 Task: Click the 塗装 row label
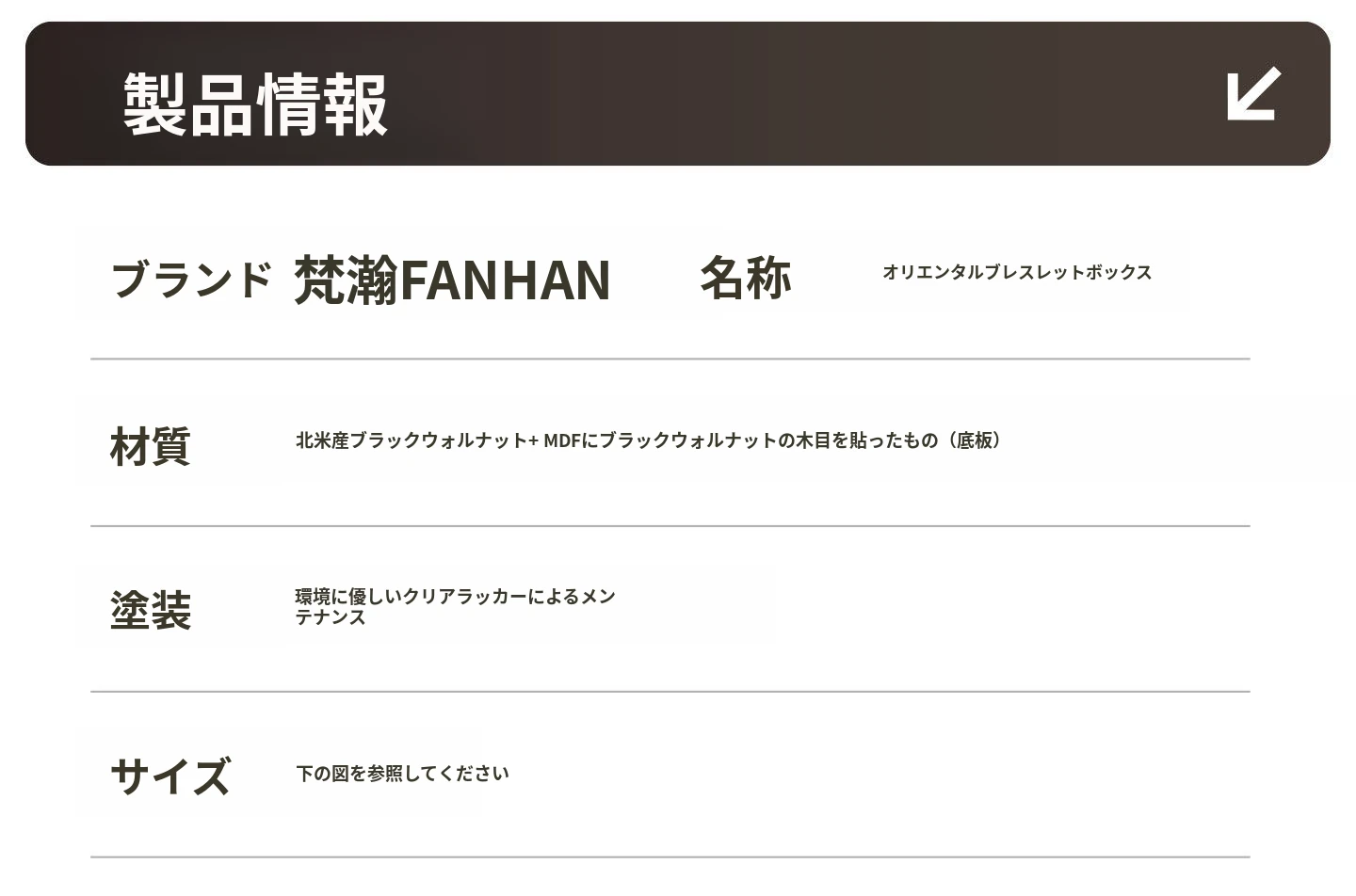pyautogui.click(x=151, y=610)
